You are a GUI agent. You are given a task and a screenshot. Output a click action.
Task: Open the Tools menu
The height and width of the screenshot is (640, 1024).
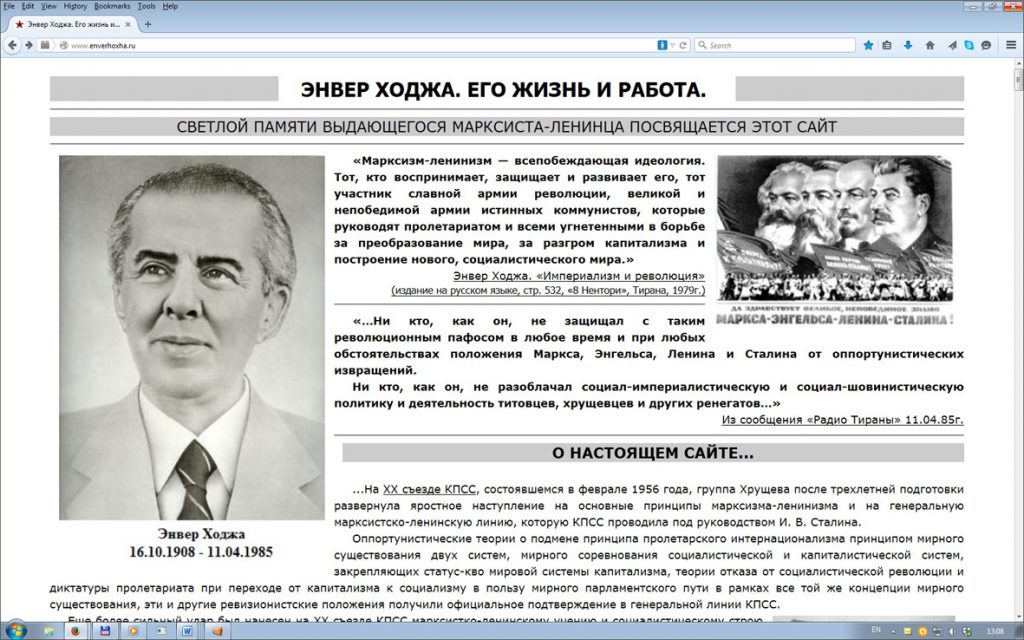(x=146, y=6)
